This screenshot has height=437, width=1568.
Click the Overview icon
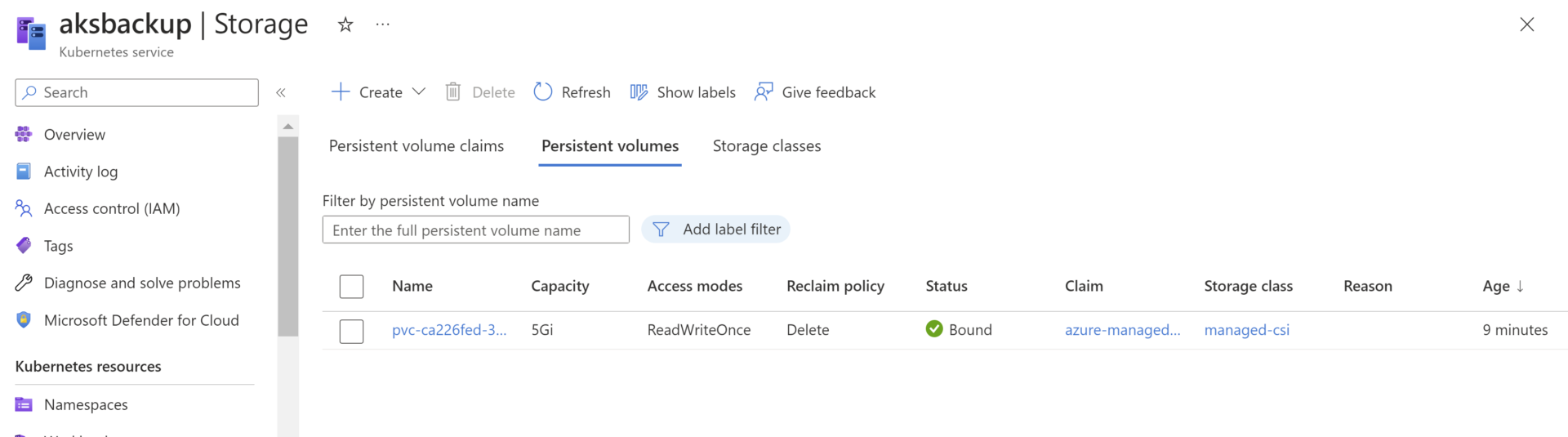pos(24,134)
